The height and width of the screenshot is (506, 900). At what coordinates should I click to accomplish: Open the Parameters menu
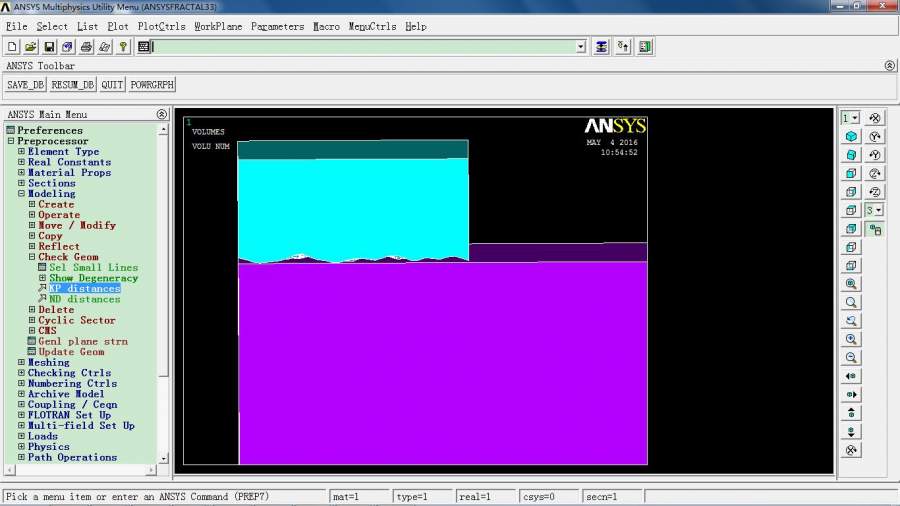coord(277,26)
